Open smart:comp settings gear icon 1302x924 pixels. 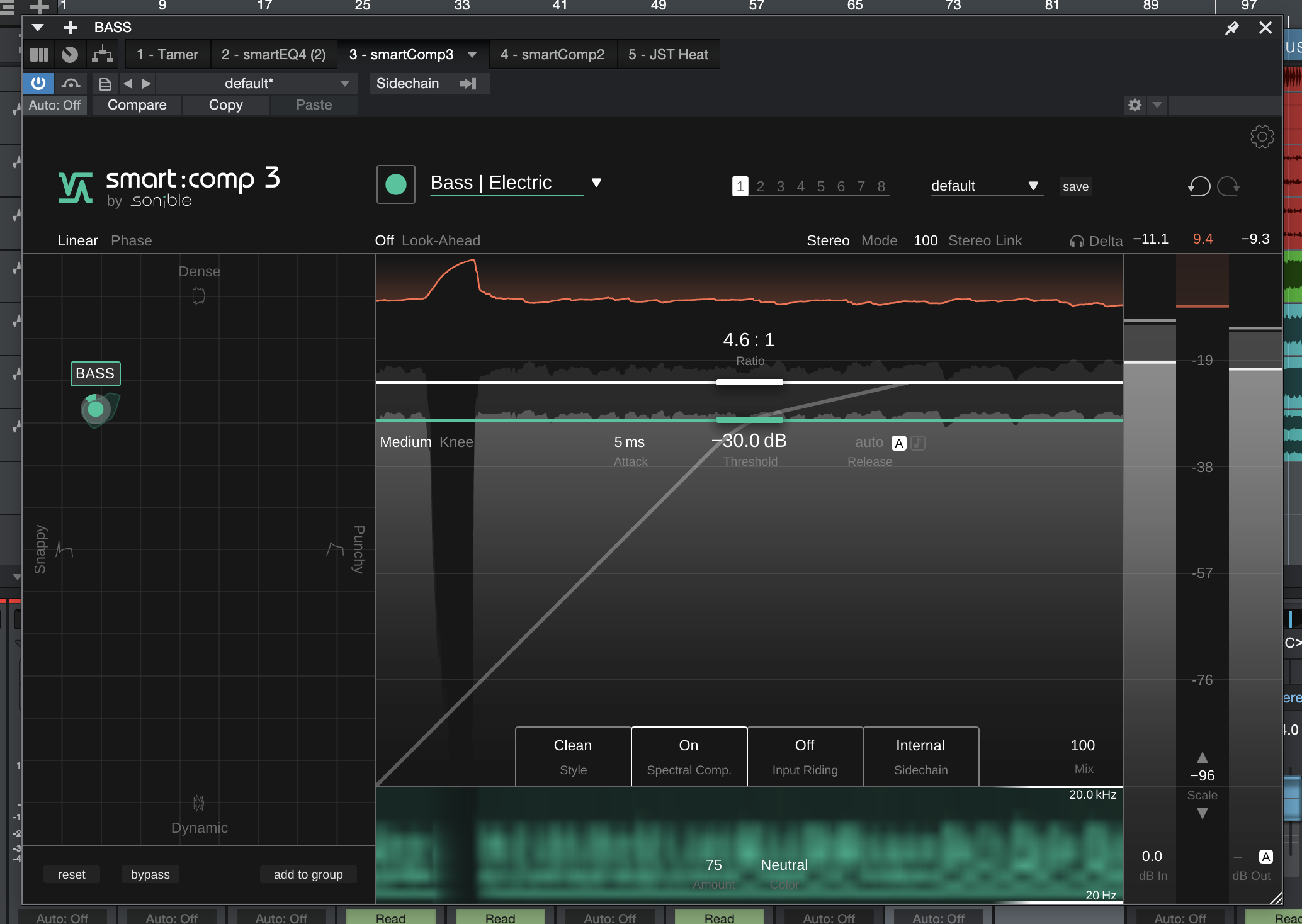1262,137
